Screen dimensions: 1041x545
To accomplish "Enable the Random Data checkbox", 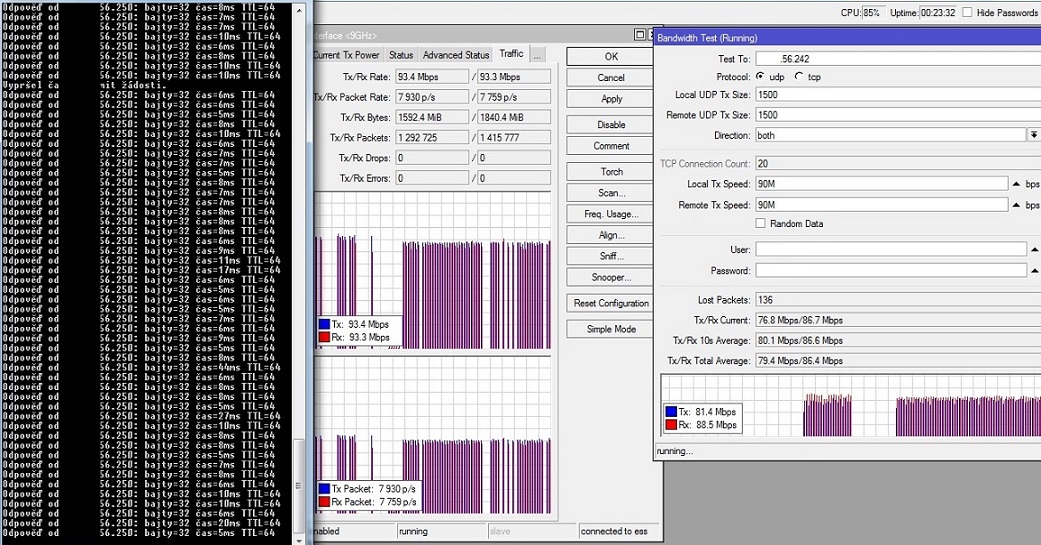I will tap(761, 223).
